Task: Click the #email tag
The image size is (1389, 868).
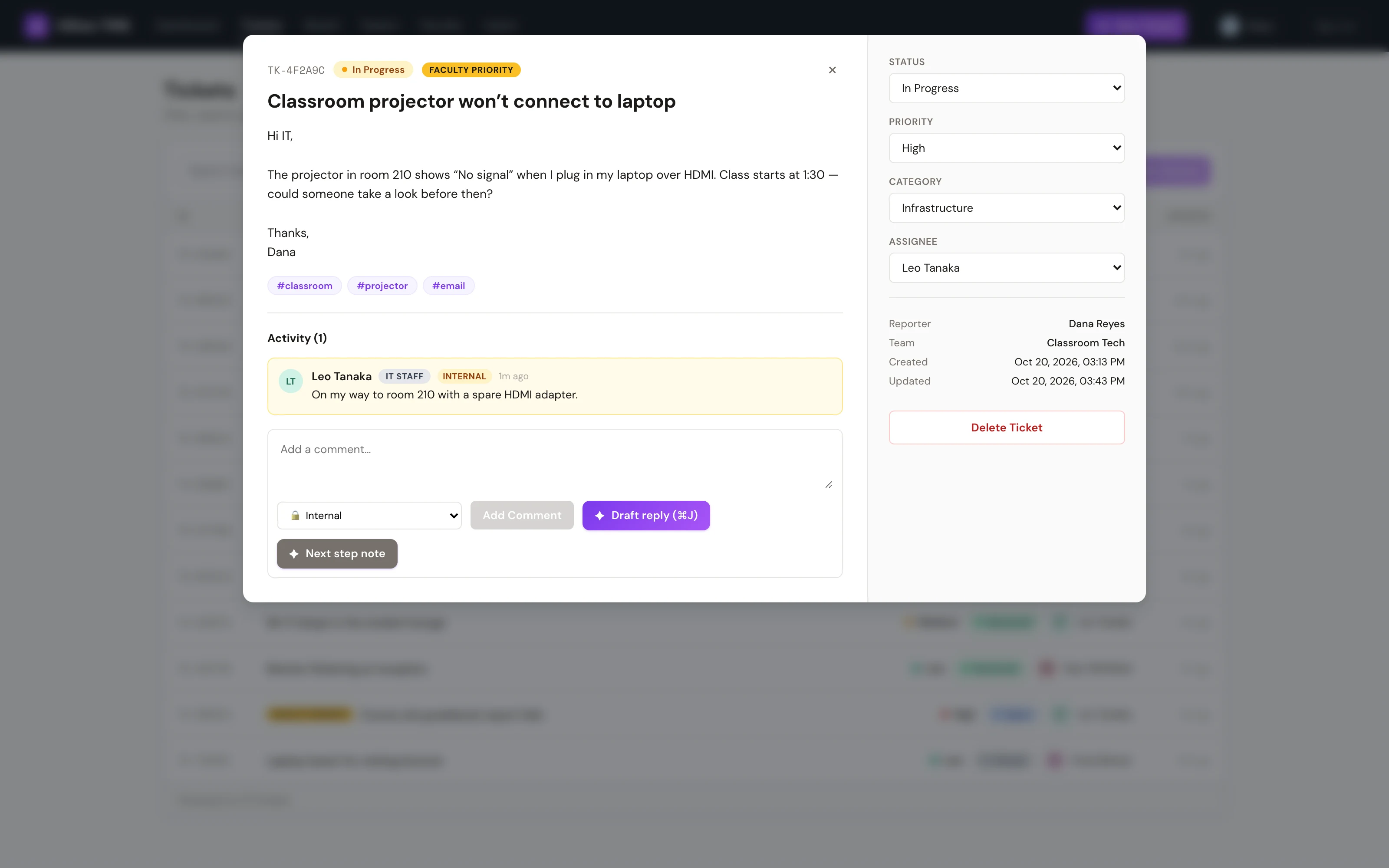Action: (x=448, y=286)
